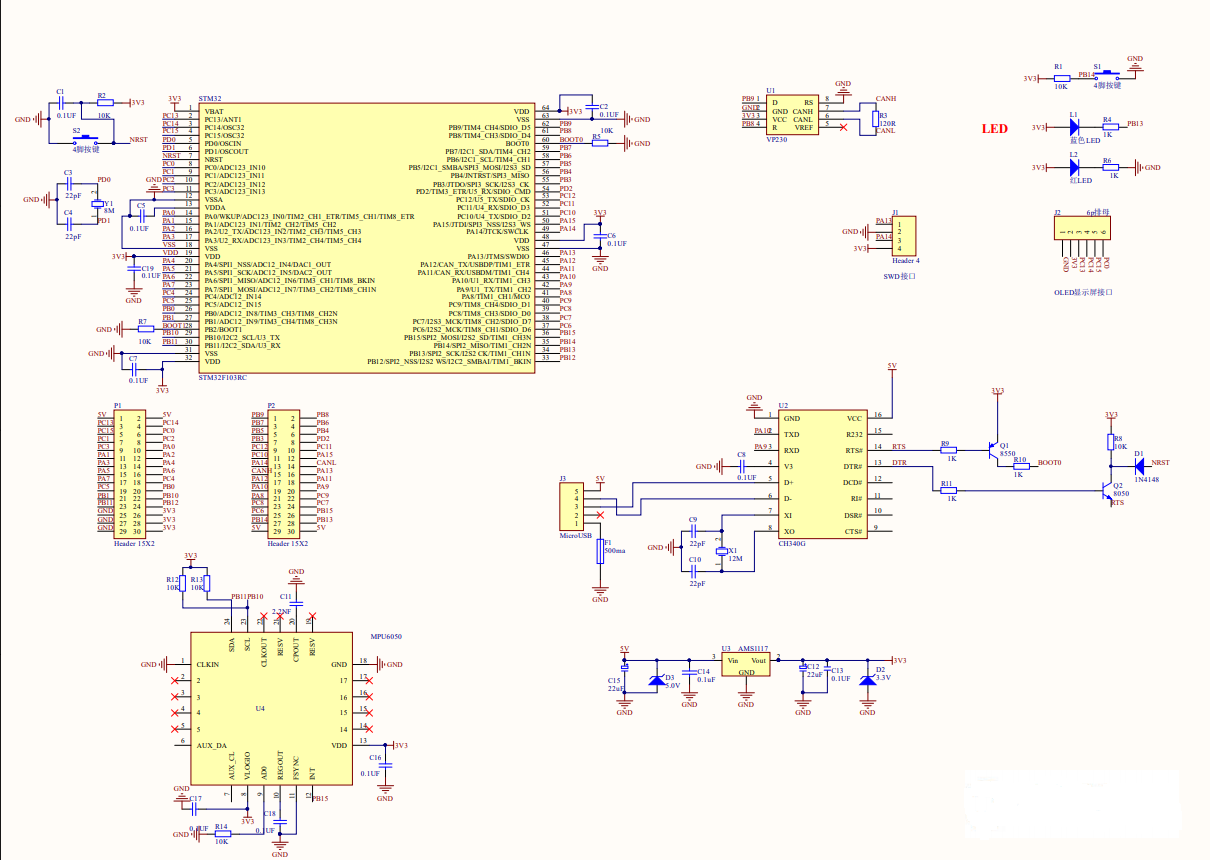Viewport: 1210px width, 860px height.
Task: Click the 500ma fuse value
Action: click(615, 551)
